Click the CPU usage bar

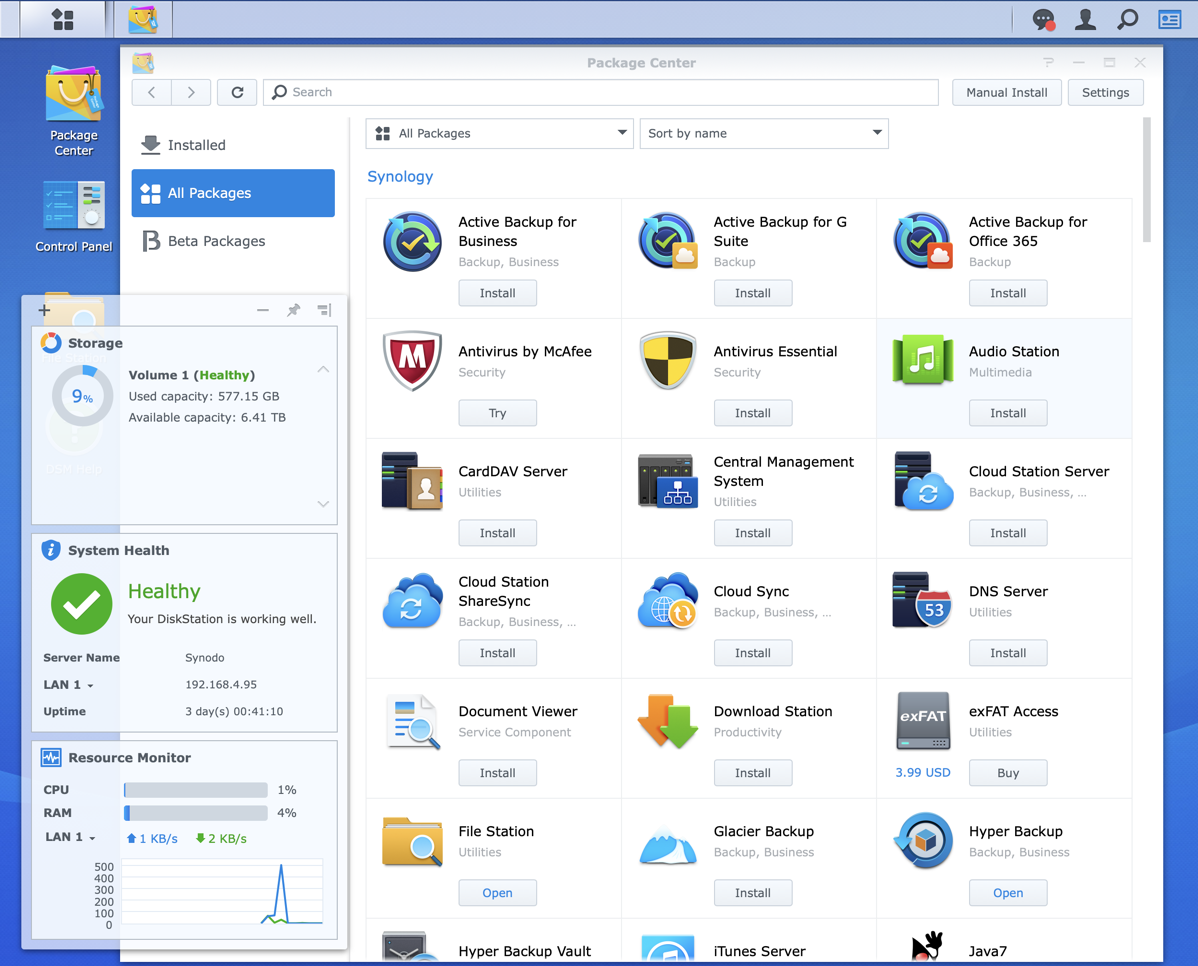click(x=196, y=790)
